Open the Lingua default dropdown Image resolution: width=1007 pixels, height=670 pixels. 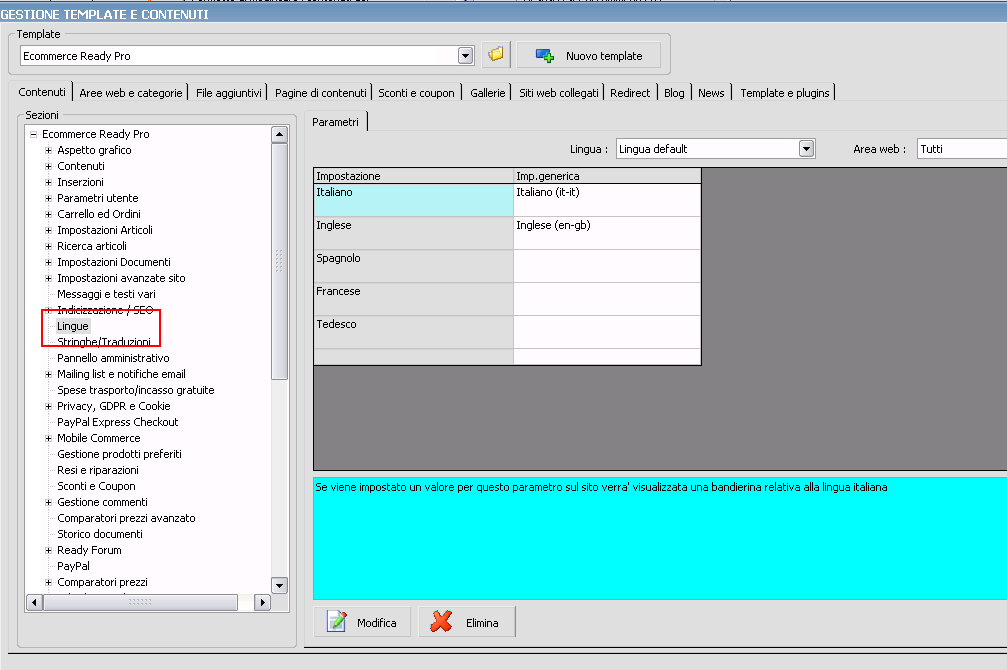(806, 149)
